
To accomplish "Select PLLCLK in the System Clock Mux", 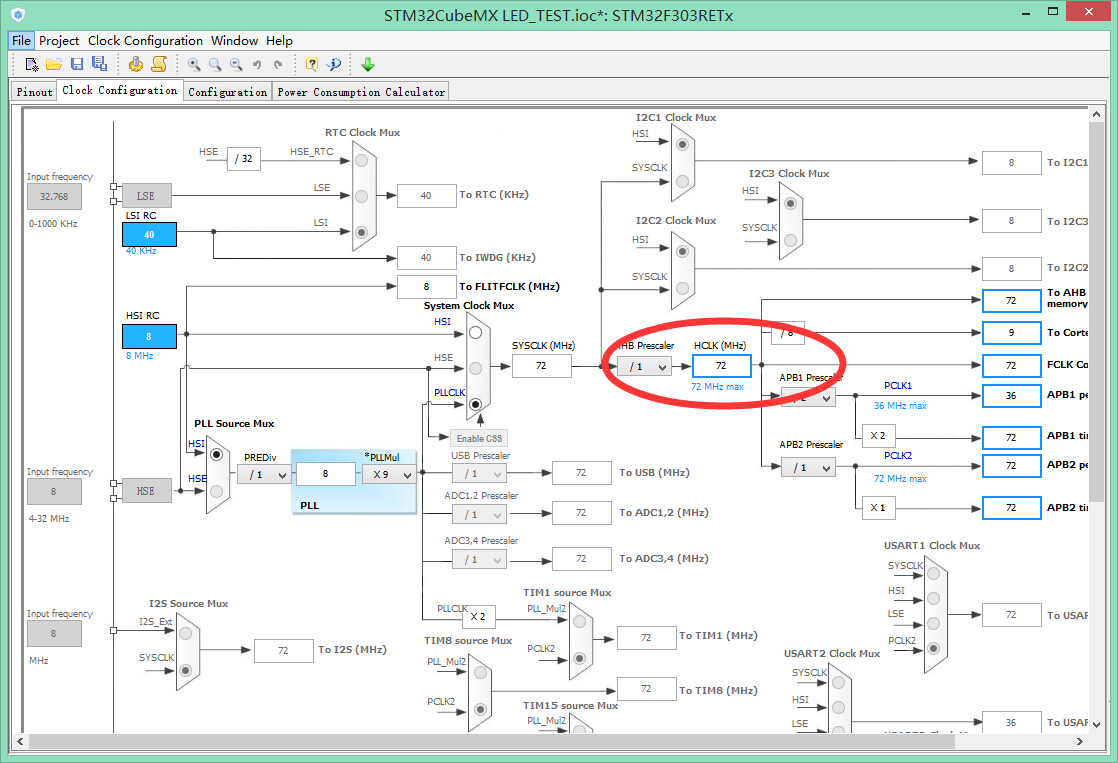I will click(x=476, y=404).
